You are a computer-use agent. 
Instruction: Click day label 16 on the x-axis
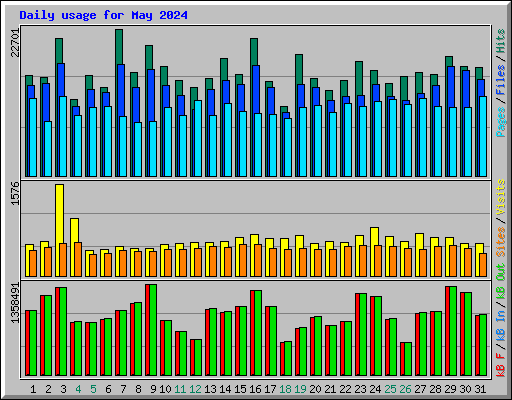coord(255,389)
